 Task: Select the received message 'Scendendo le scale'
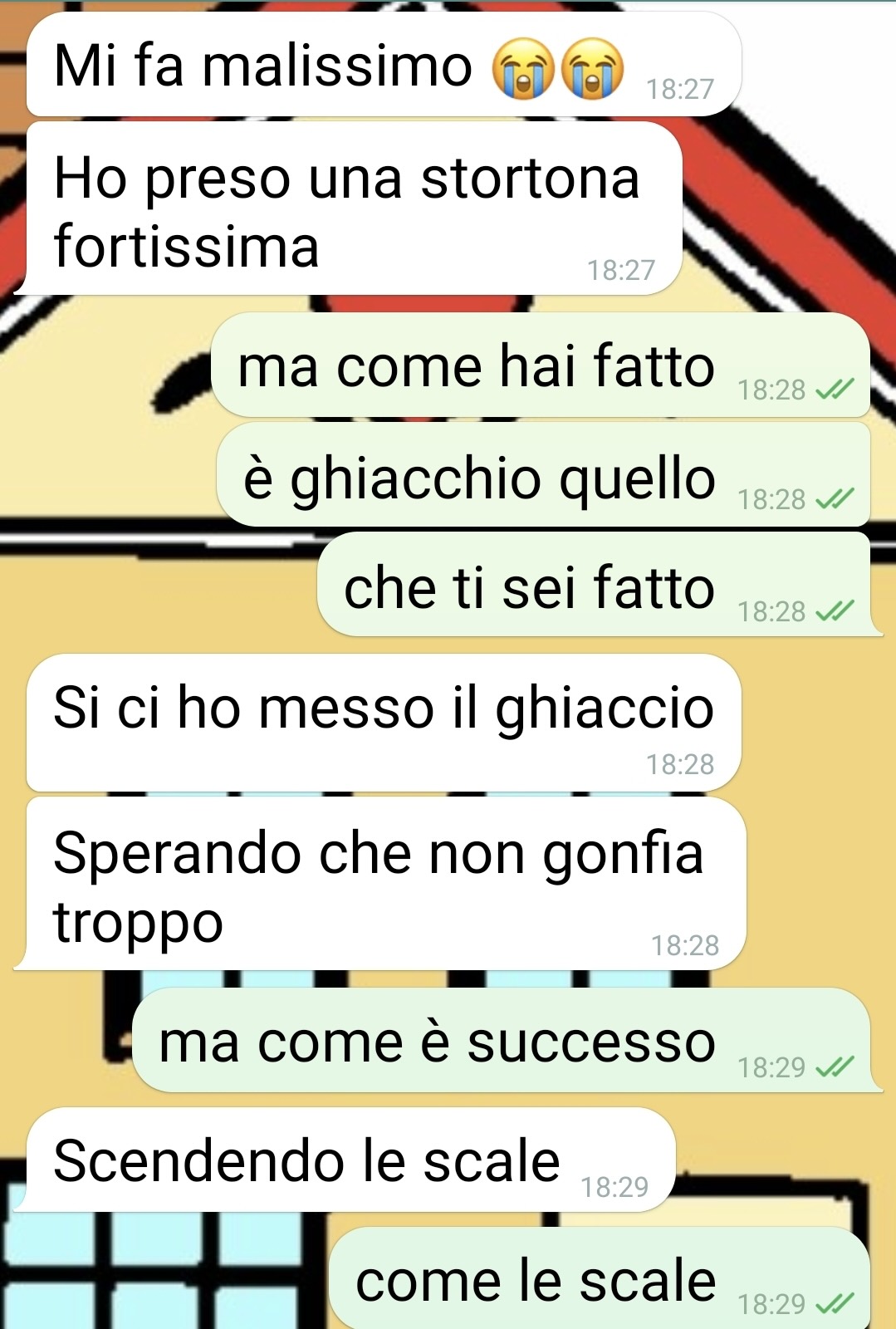[x=345, y=1160]
